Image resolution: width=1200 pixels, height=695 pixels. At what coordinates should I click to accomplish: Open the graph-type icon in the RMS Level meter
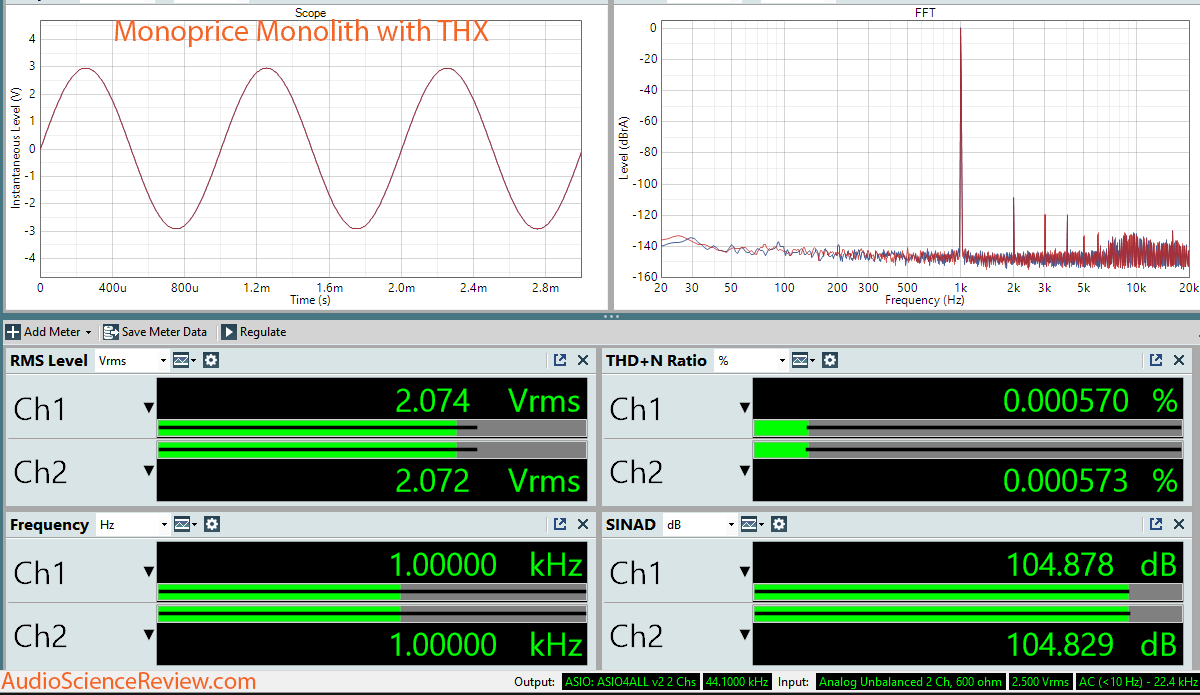coord(185,360)
